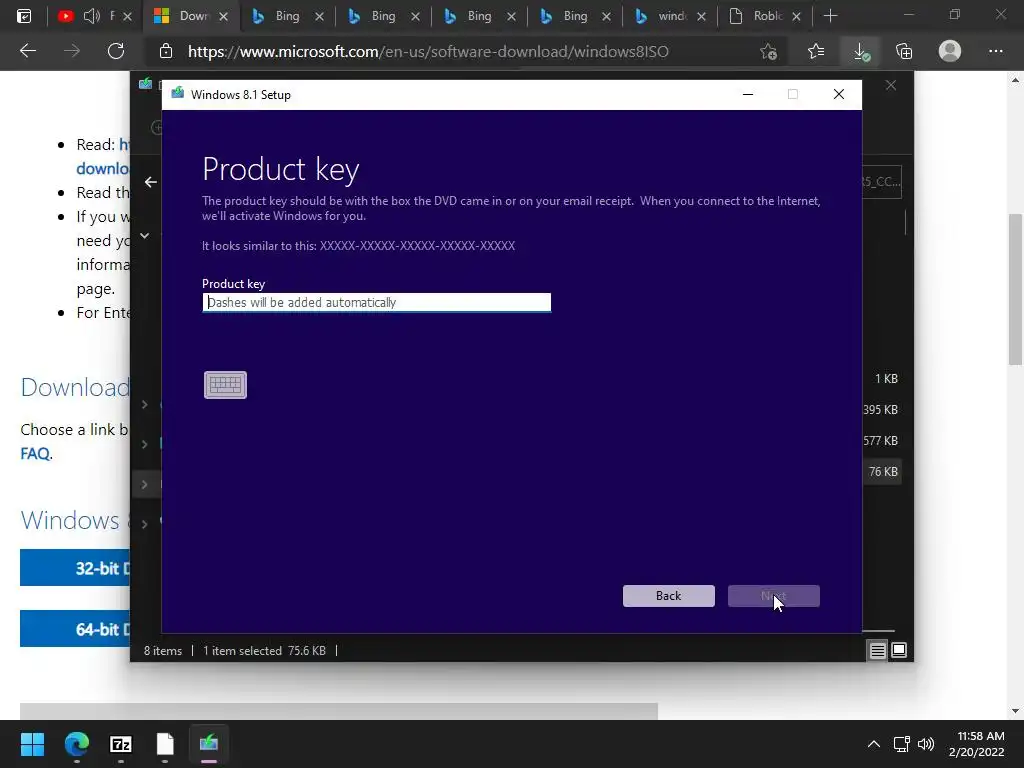Viewport: 1024px width, 768px height.
Task: Select the 1 KB file row
Action: (886, 379)
